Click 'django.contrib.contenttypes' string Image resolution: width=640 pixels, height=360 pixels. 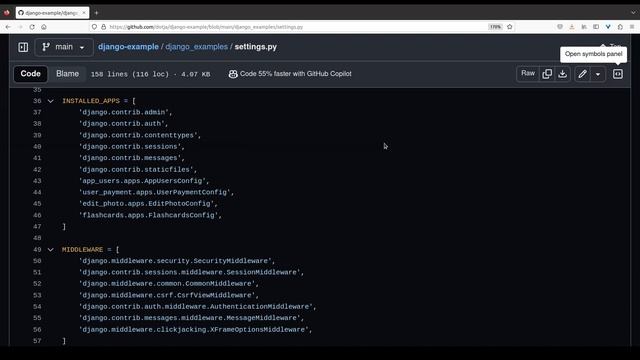tap(138, 135)
